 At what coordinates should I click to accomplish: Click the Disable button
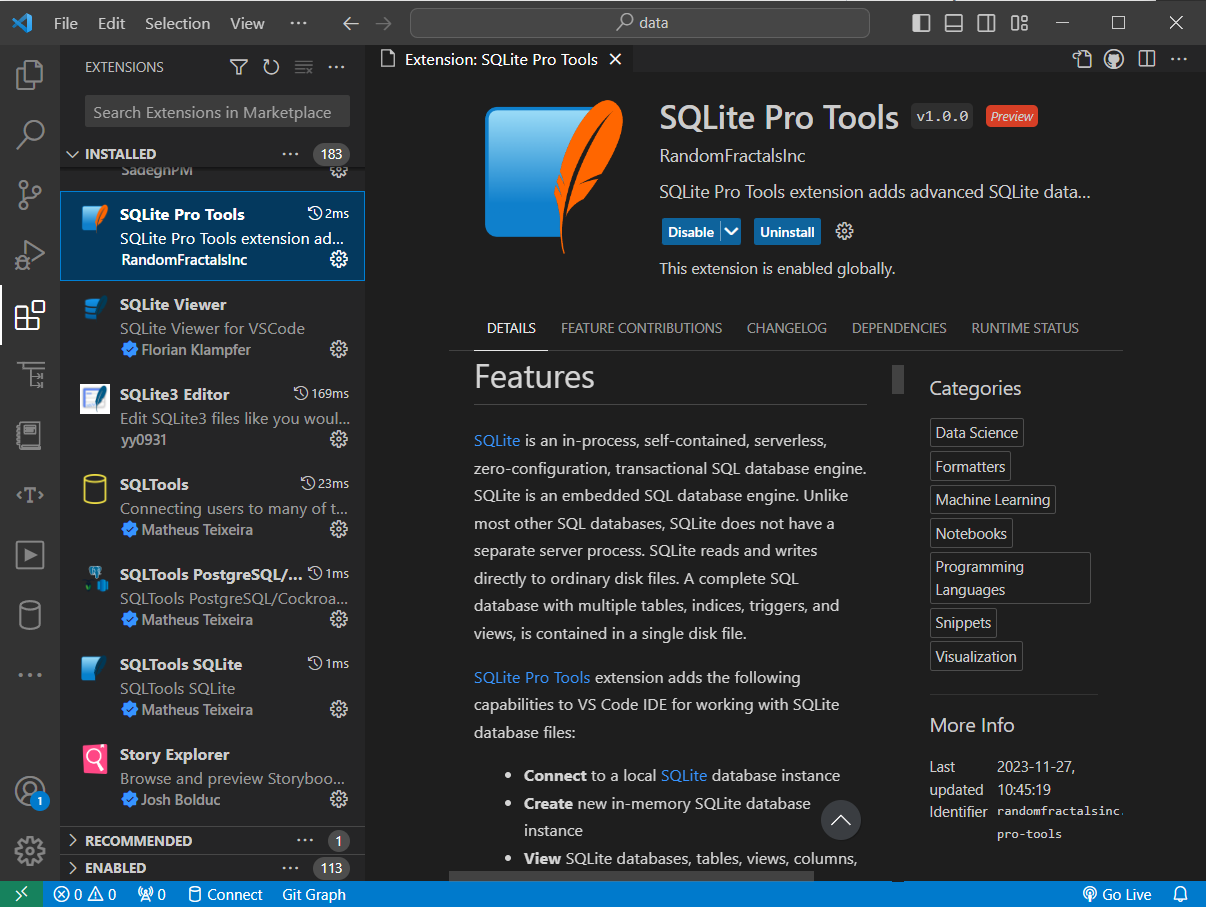point(691,231)
